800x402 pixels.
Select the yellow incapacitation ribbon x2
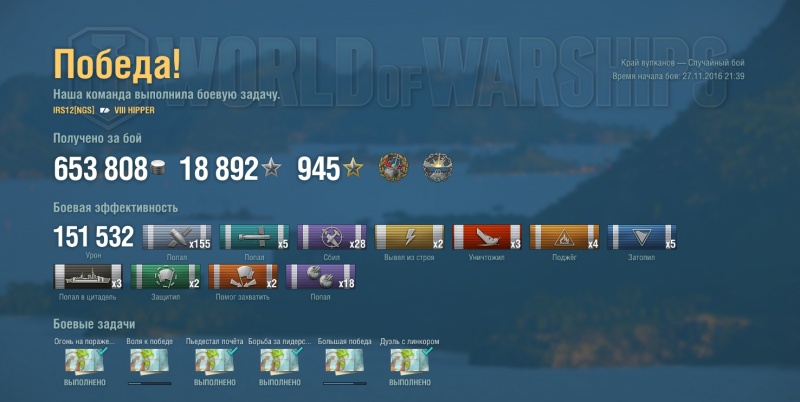(x=409, y=237)
